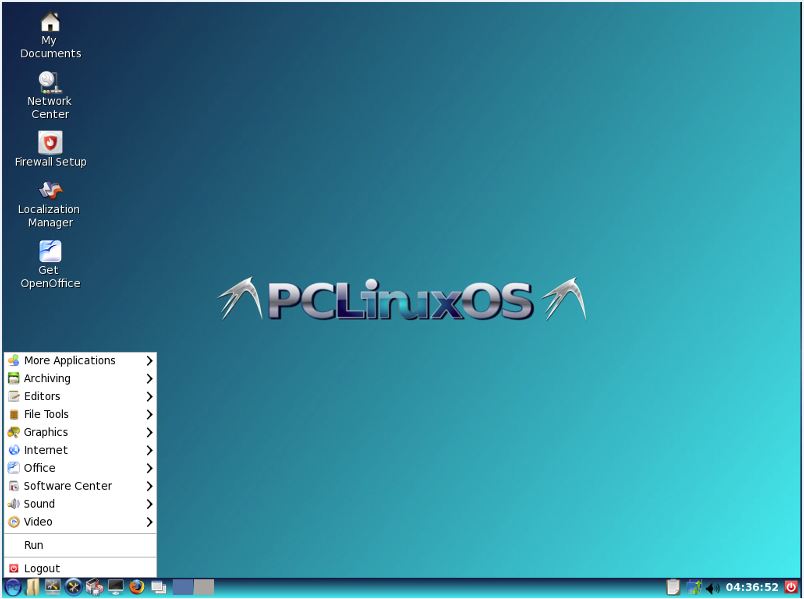Expand the More Applications submenu
Image resolution: width=804 pixels, height=599 pixels.
70,360
